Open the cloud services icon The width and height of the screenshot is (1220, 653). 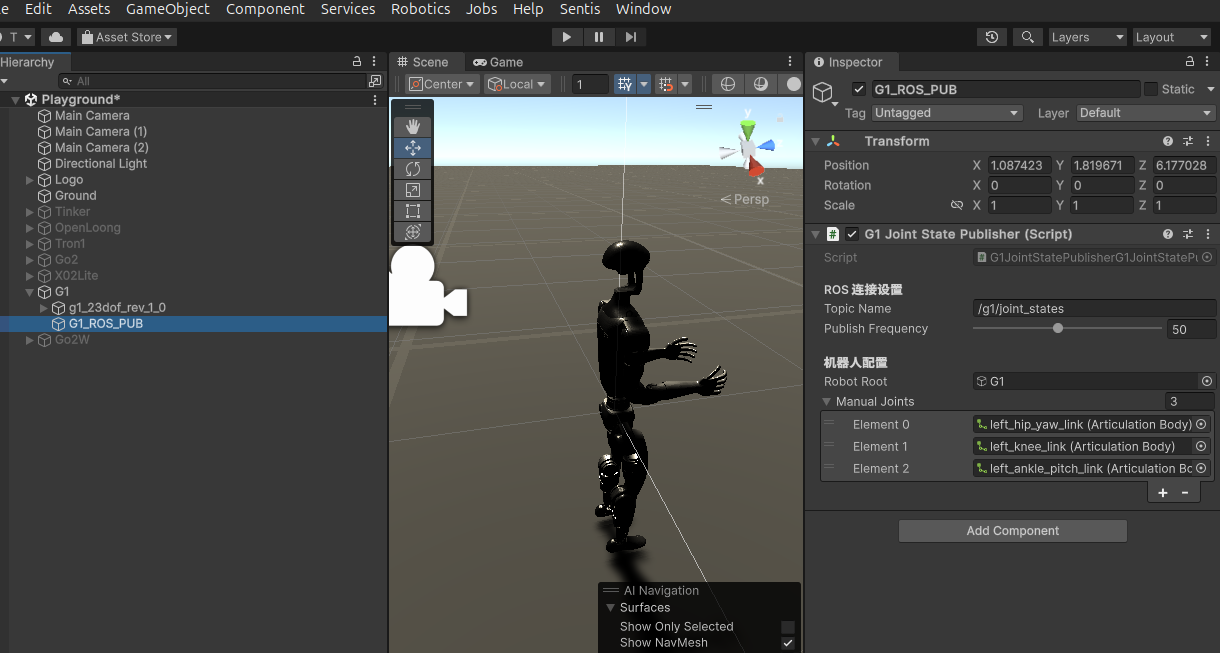point(56,37)
